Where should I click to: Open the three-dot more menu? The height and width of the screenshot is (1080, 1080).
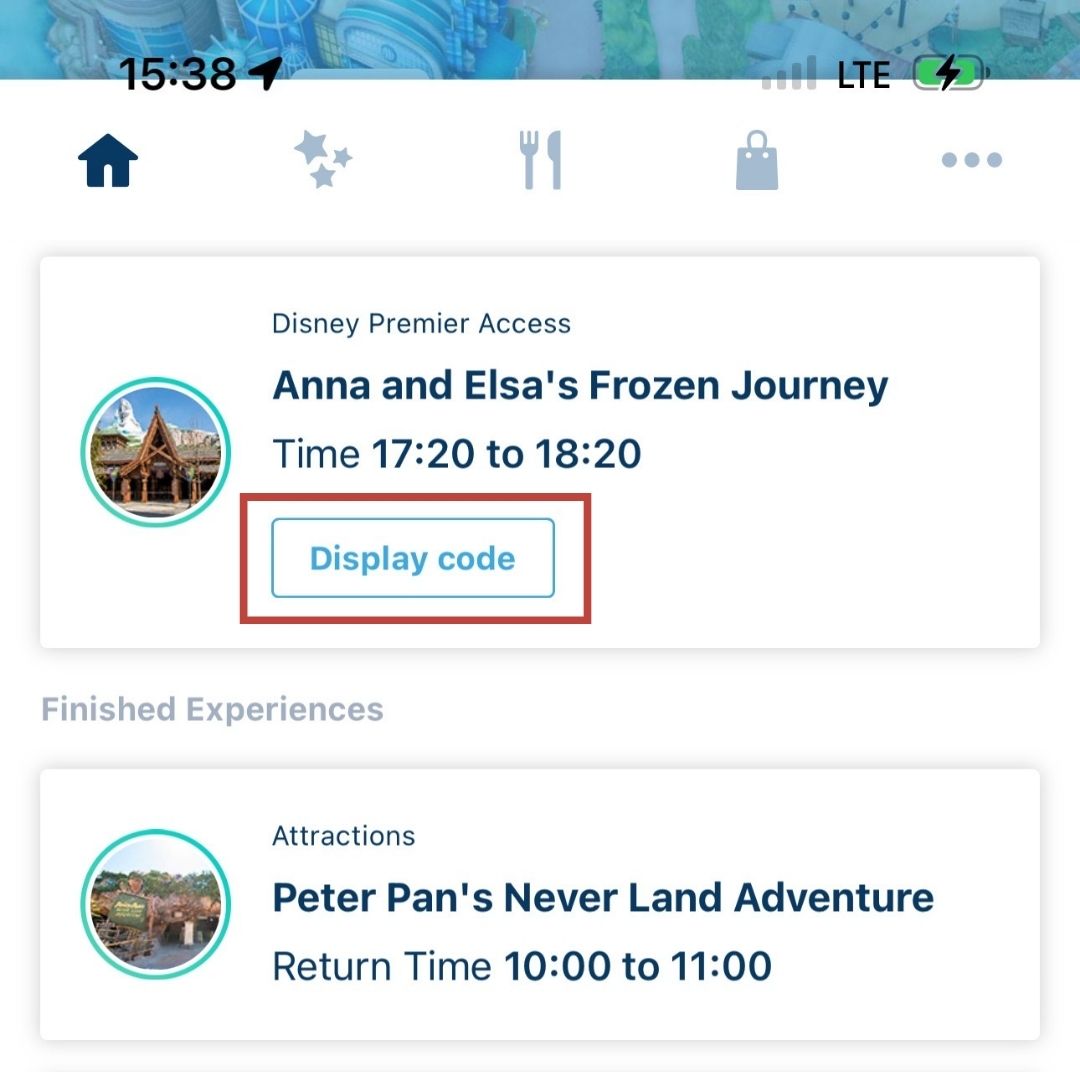[972, 160]
